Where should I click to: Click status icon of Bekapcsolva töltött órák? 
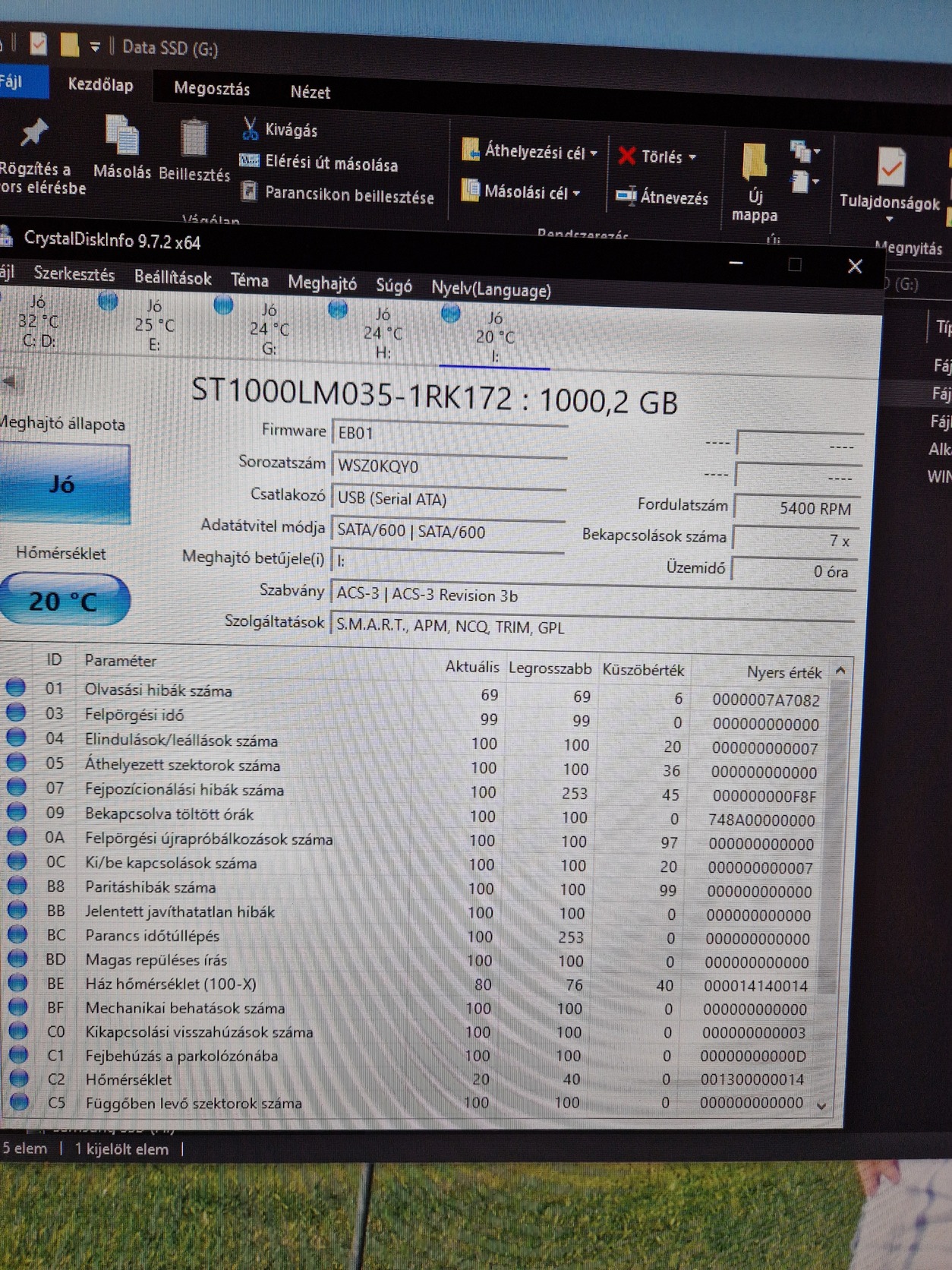(17, 811)
